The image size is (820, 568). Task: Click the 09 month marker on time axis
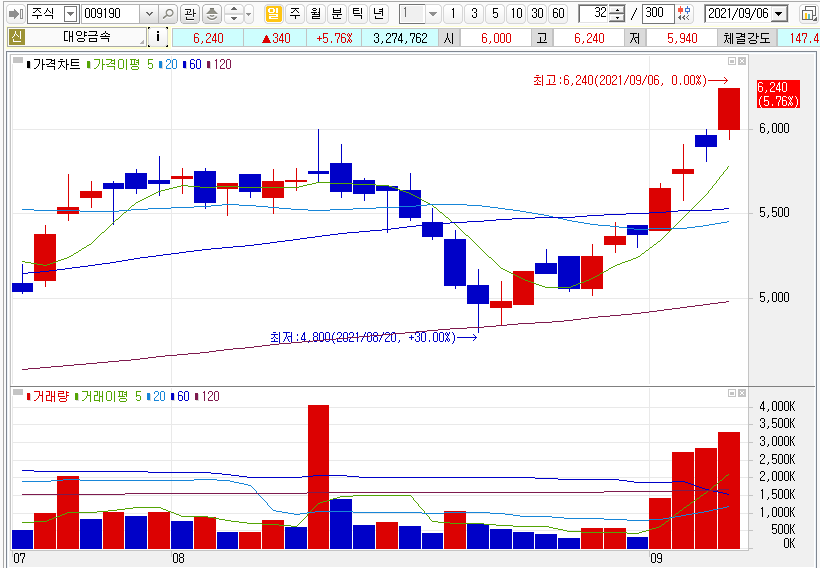(x=657, y=558)
